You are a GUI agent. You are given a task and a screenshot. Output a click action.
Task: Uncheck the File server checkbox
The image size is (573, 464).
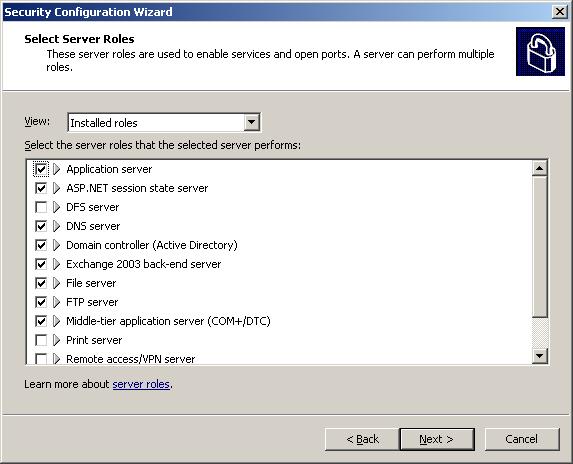click(x=41, y=283)
